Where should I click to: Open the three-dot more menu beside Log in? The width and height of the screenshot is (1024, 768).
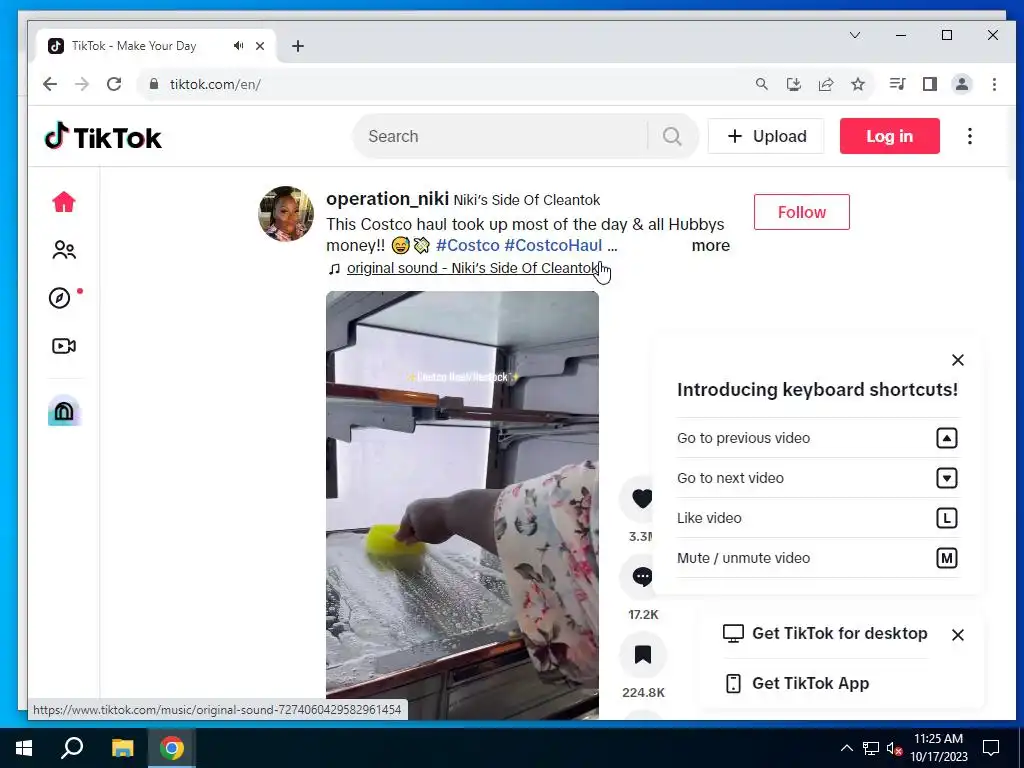tap(970, 136)
